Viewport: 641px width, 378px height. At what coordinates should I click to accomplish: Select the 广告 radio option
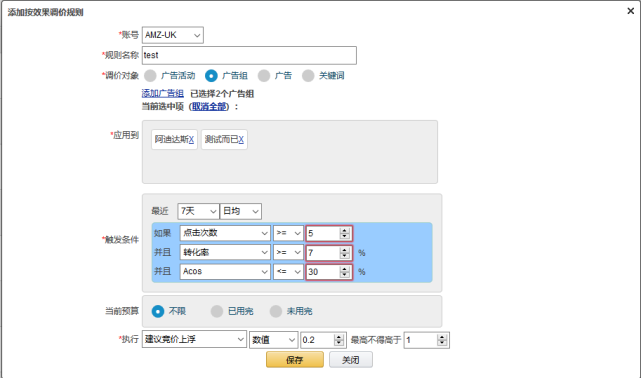264,76
